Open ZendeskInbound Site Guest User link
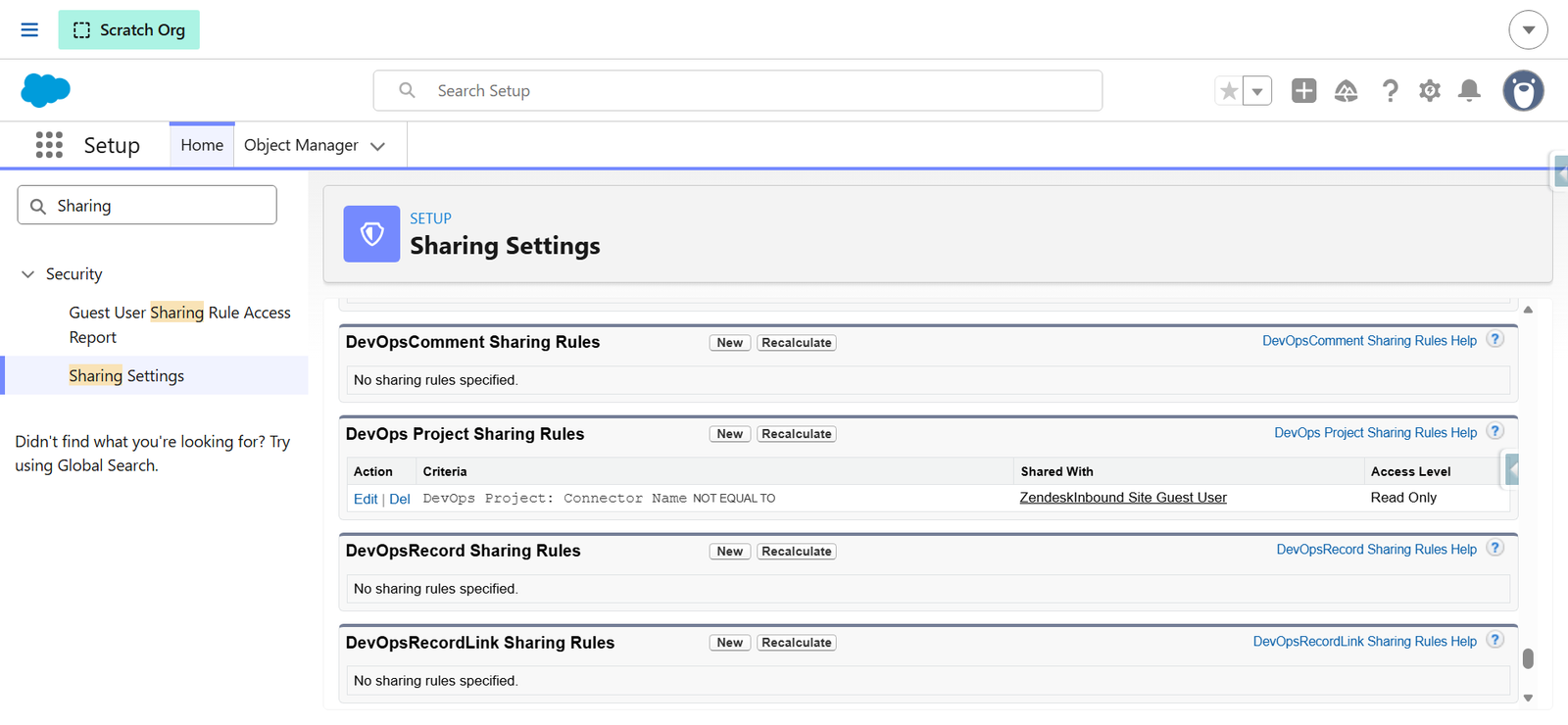1568x725 pixels. 1123,498
